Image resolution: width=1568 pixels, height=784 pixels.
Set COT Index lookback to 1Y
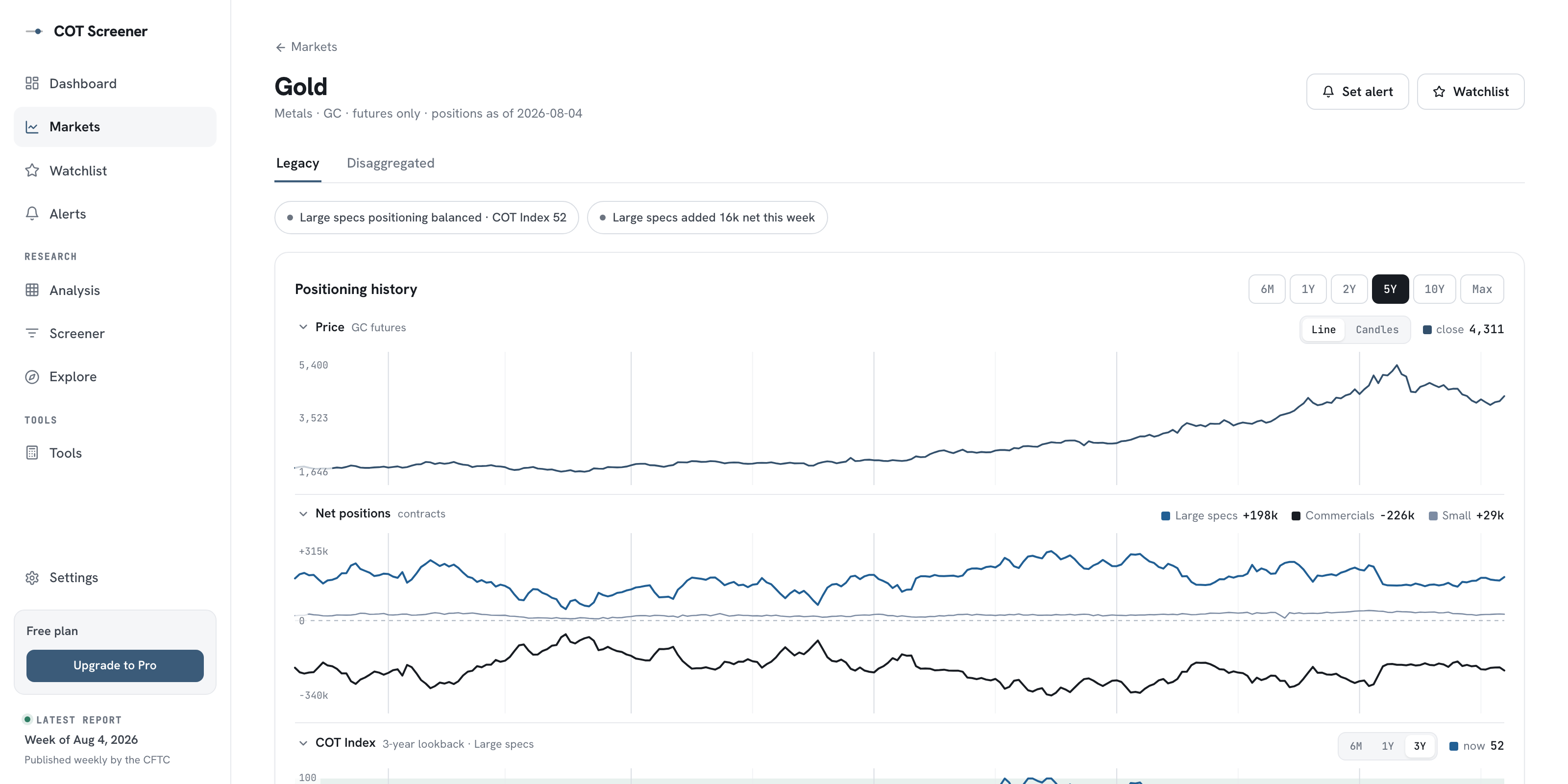pyautogui.click(x=1388, y=746)
